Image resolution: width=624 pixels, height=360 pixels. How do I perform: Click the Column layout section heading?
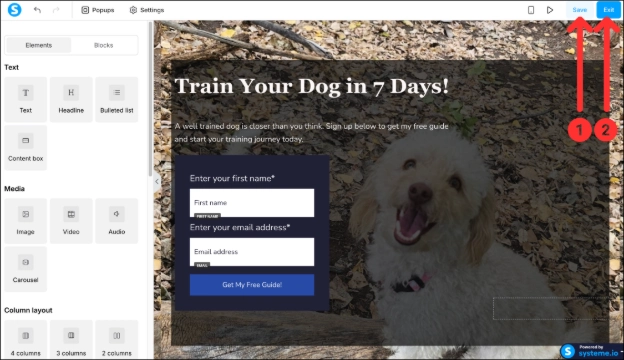(28, 310)
